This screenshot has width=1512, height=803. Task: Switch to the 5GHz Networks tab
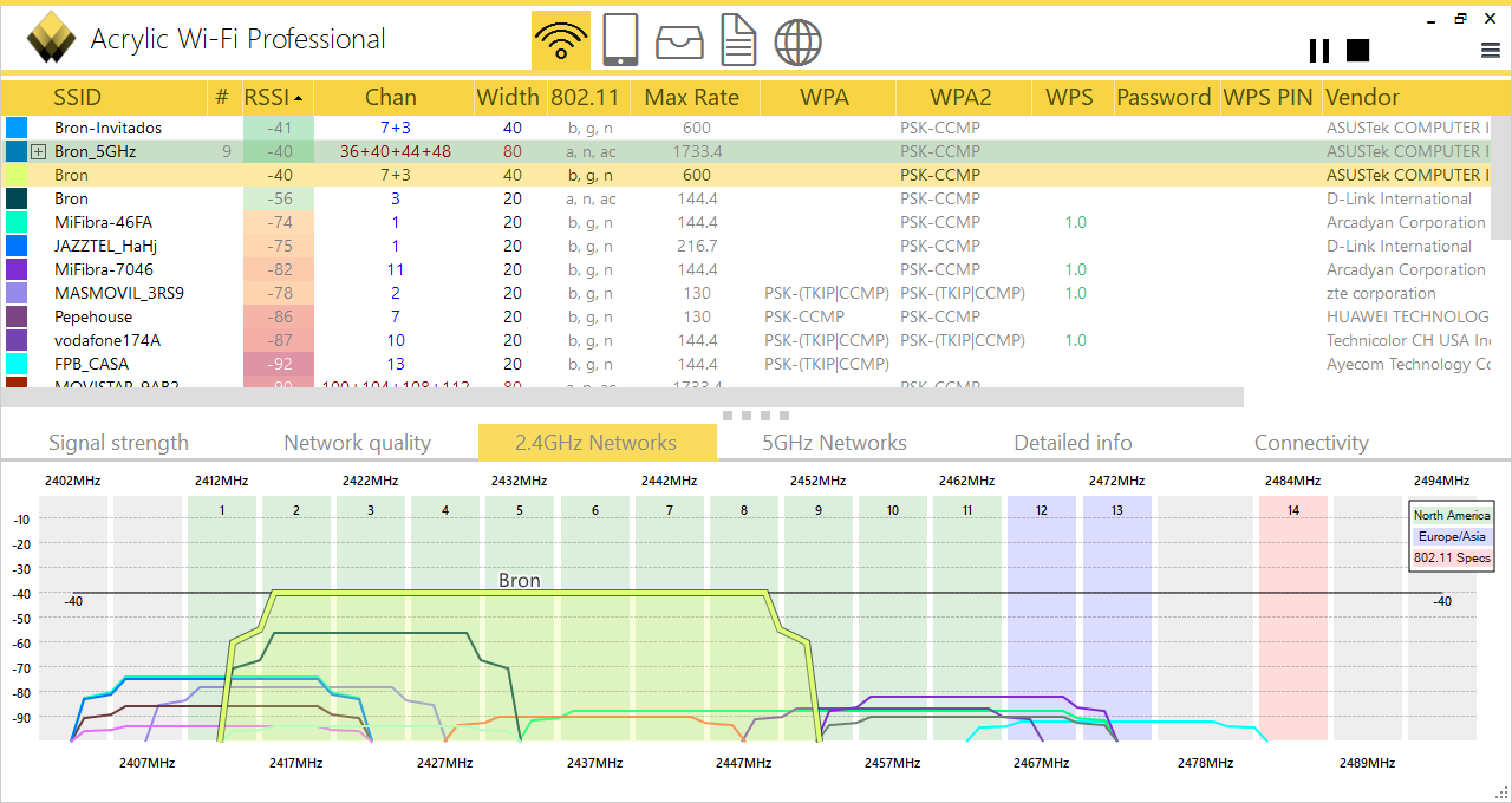(x=834, y=443)
